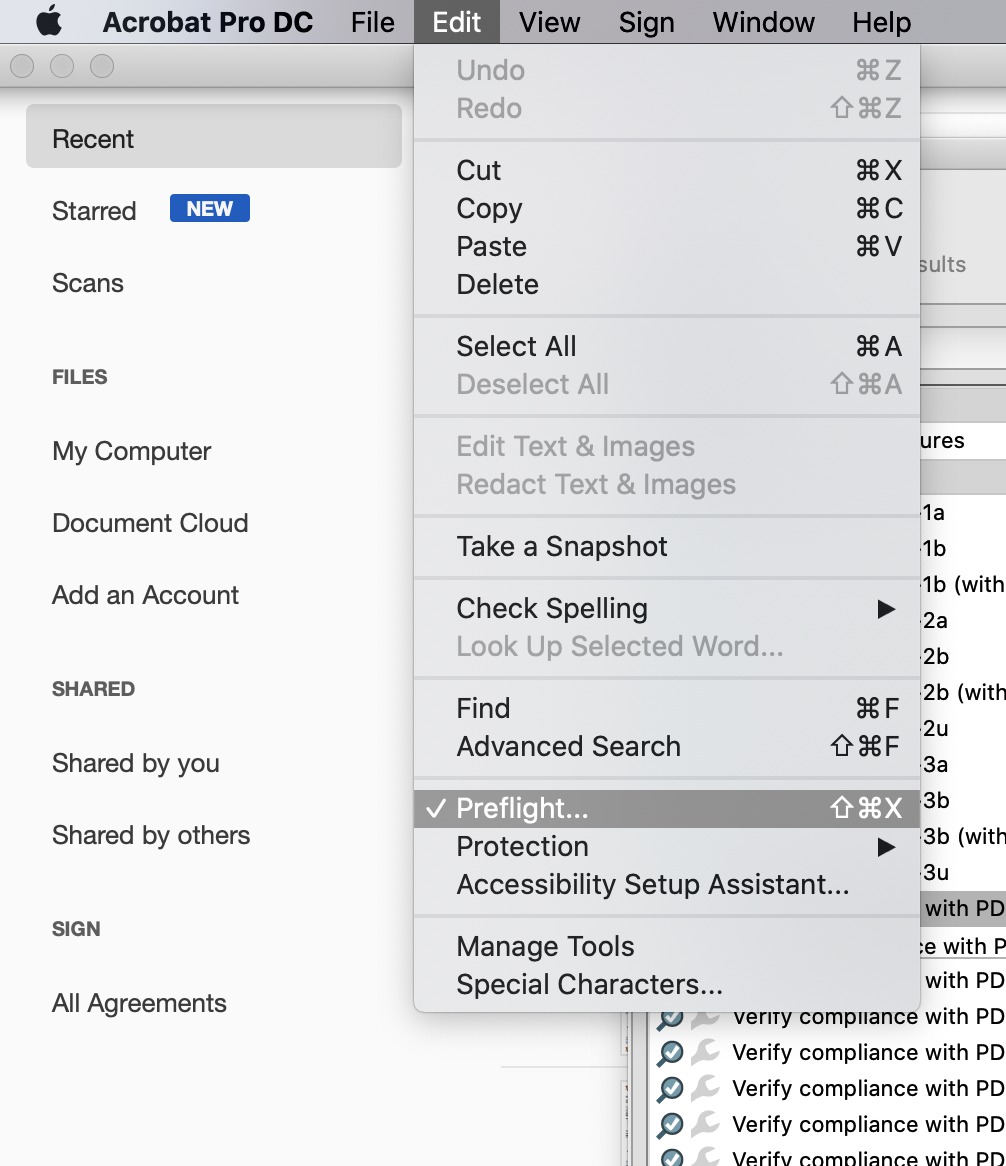Viewport: 1006px width, 1166px height.
Task: Open the File menu
Action: coord(373,22)
